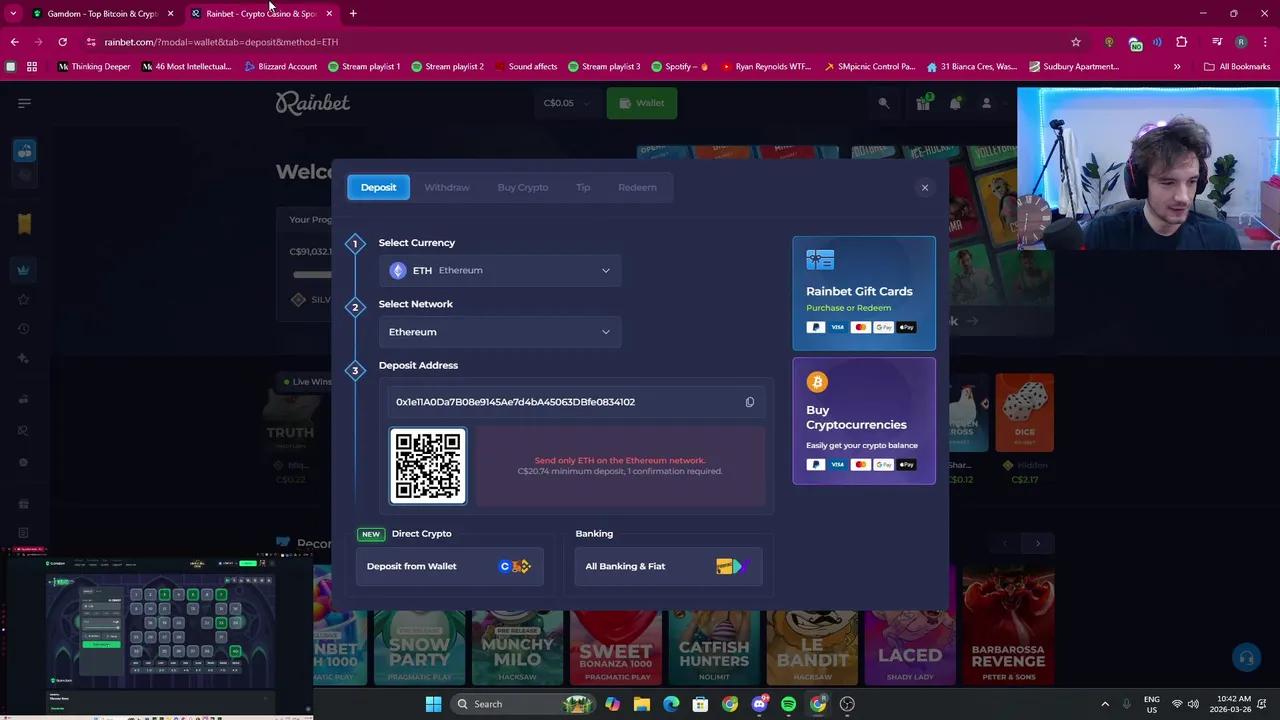Go back to the previous page

tap(14, 42)
